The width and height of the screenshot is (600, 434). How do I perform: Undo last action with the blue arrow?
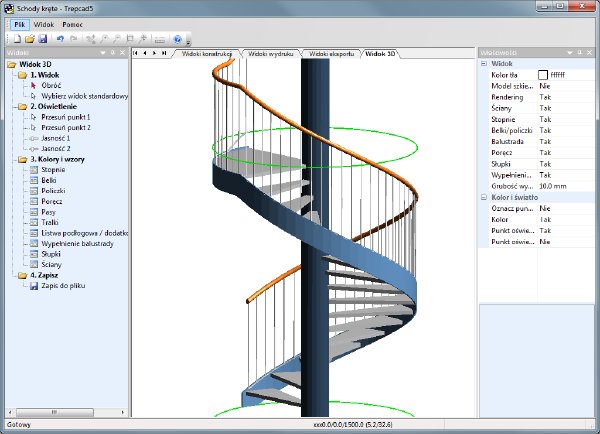pos(60,39)
